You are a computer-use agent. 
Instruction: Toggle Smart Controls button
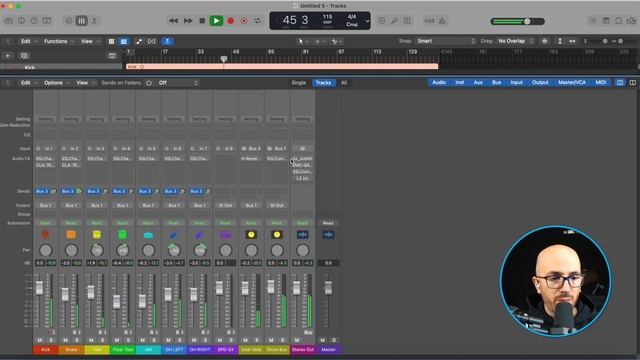tap(69, 21)
